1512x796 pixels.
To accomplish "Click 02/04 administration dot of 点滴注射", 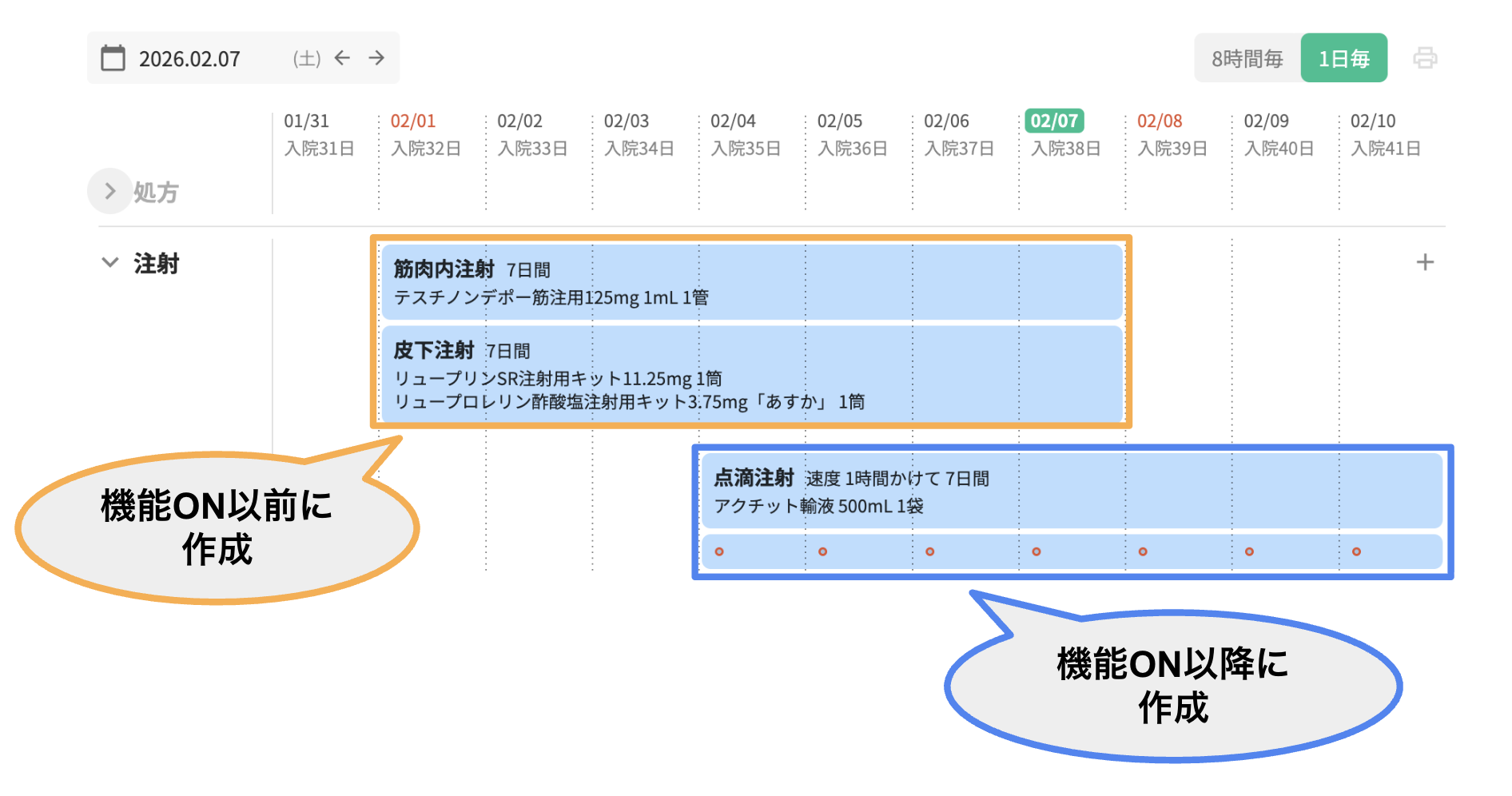I will click(x=719, y=551).
